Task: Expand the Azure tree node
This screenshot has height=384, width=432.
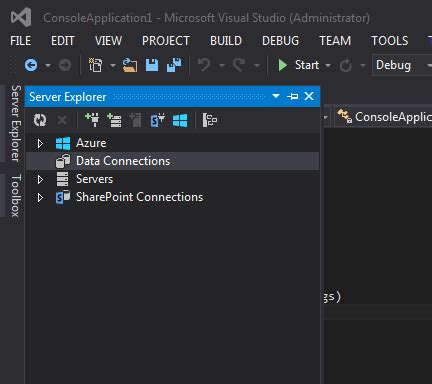Action: [x=40, y=143]
